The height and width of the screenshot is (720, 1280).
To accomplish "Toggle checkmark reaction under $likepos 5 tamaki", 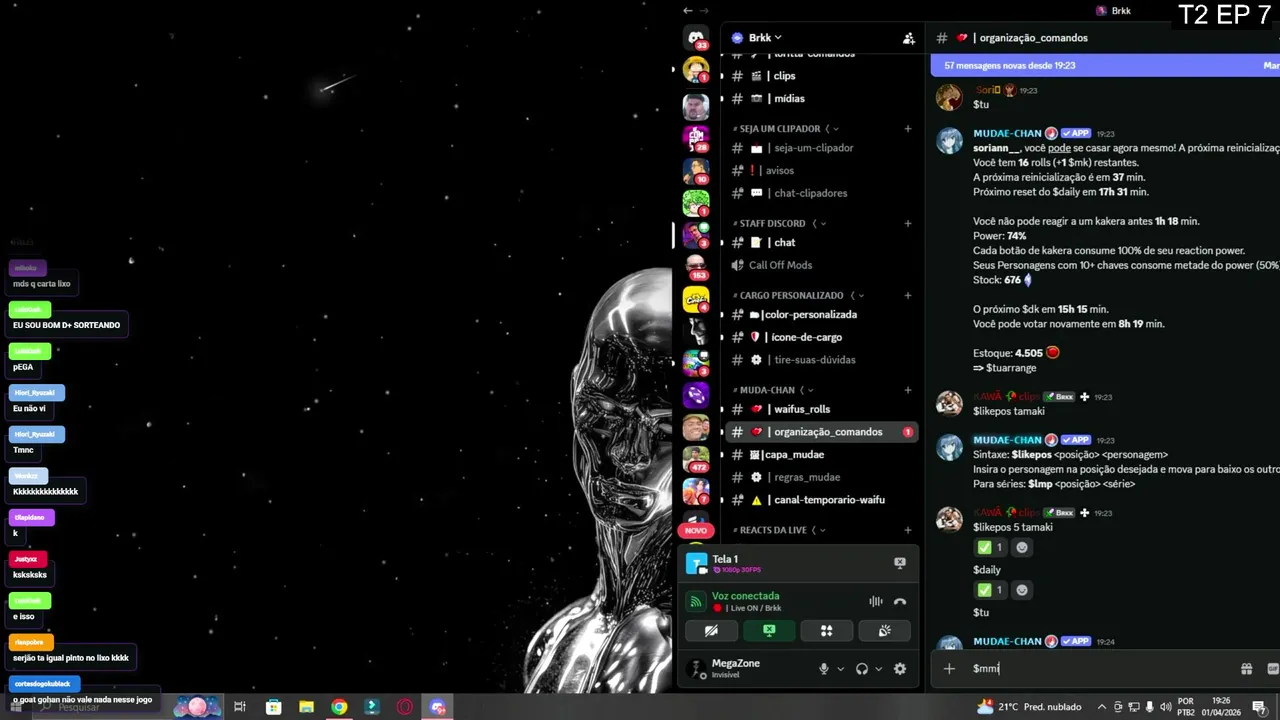I will click(990, 547).
